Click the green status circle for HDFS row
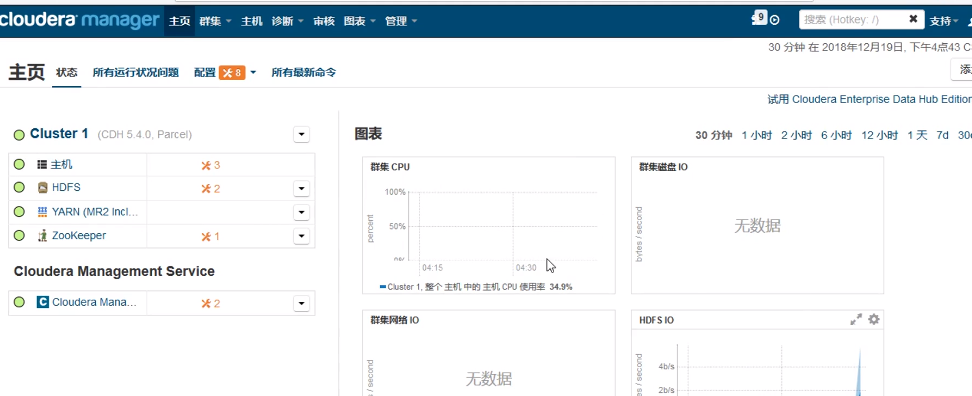The image size is (972, 396). tap(19, 187)
